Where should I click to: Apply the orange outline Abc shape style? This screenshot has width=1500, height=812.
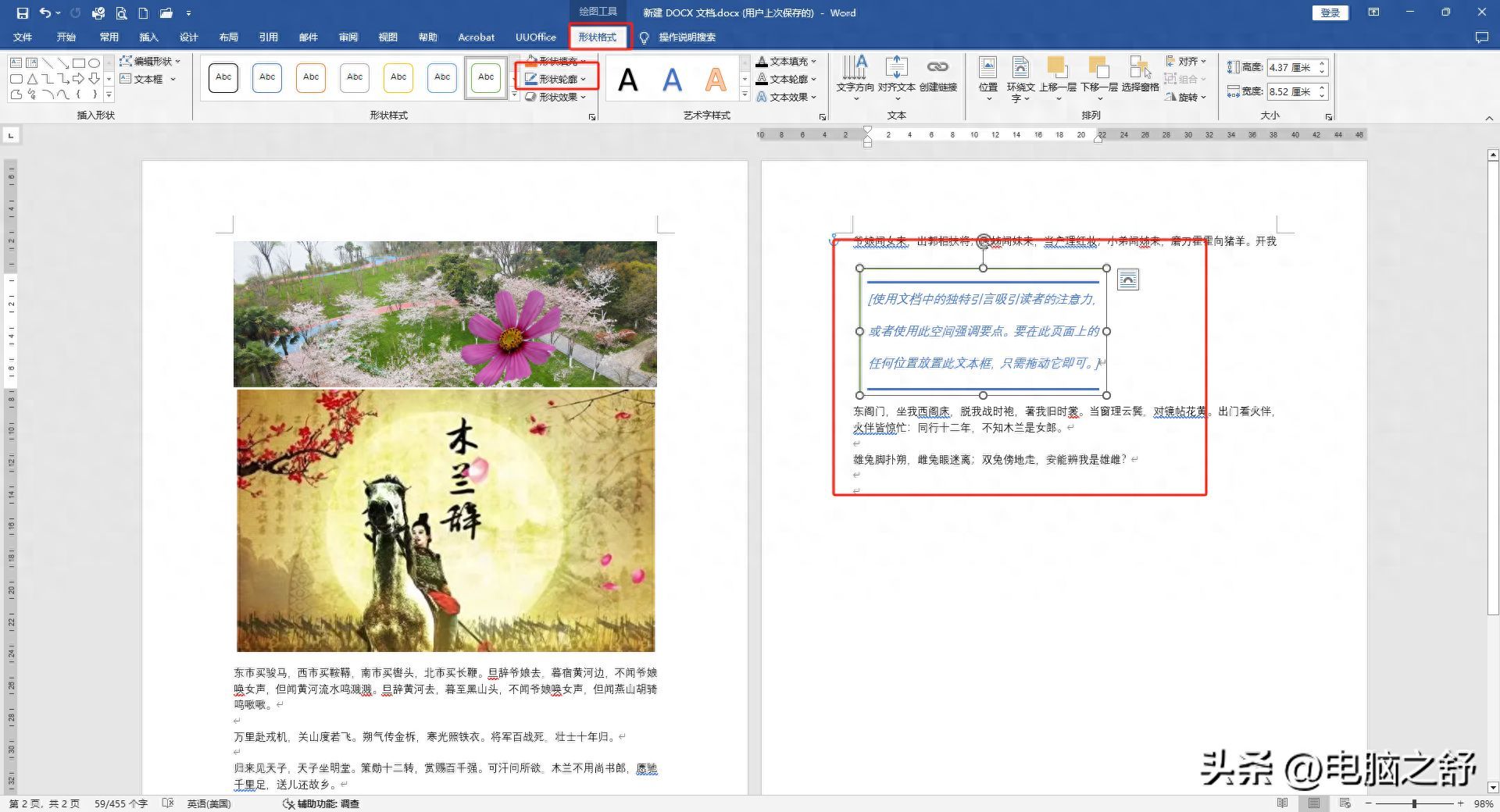click(311, 77)
